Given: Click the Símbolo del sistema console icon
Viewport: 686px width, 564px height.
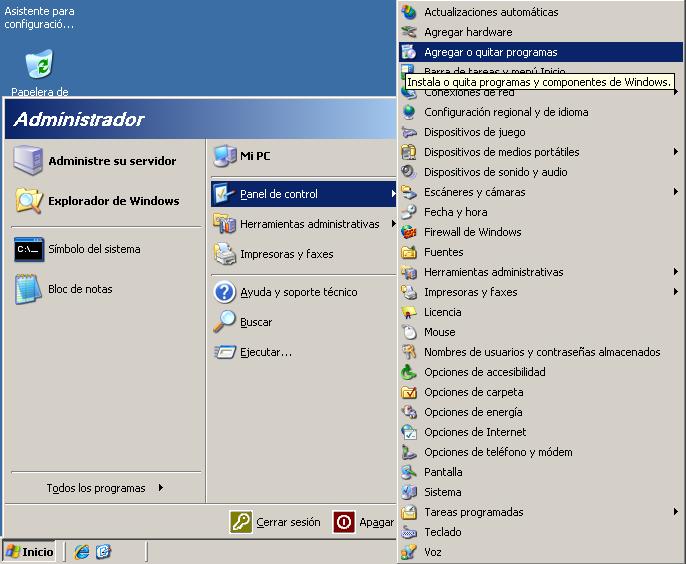Looking at the screenshot, I should pyautogui.click(x=29, y=249).
